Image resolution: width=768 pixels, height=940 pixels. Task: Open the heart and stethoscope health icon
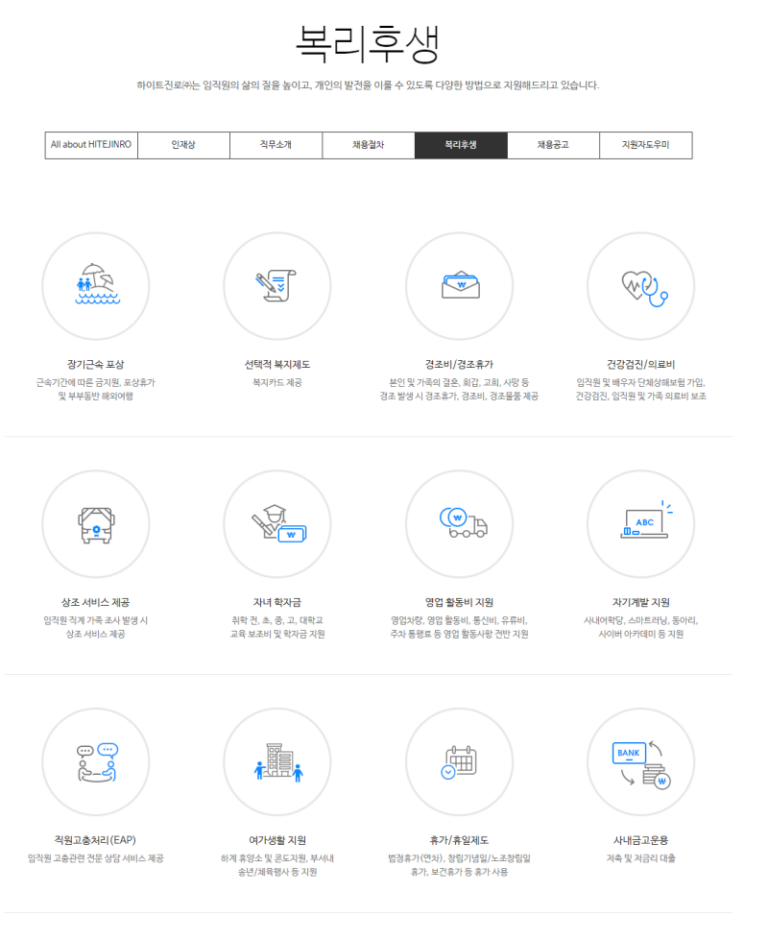[x=641, y=285]
